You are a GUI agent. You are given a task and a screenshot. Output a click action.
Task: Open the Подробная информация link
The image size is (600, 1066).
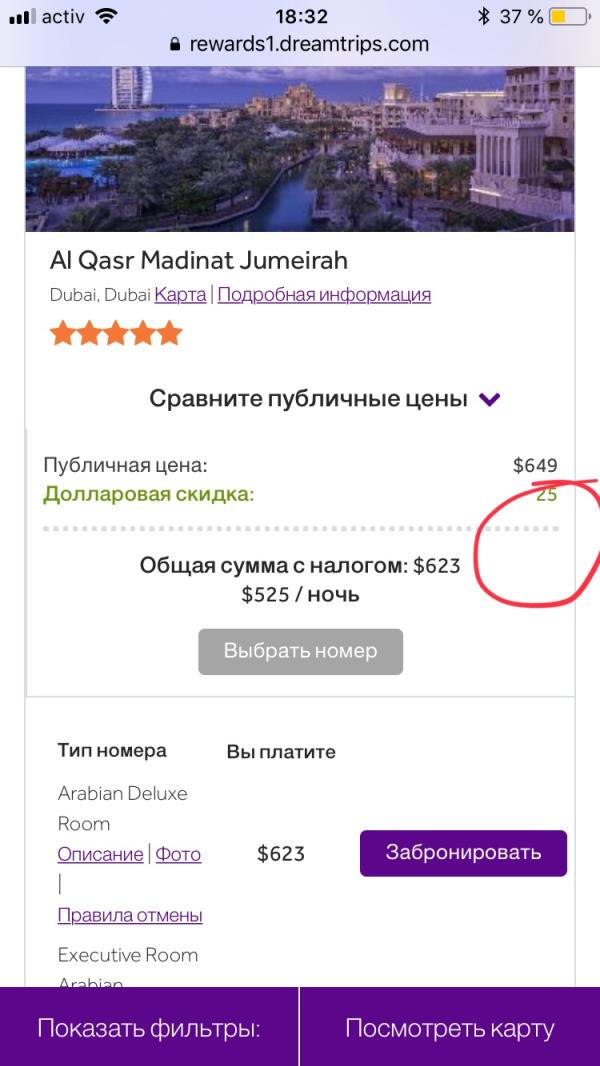[324, 295]
